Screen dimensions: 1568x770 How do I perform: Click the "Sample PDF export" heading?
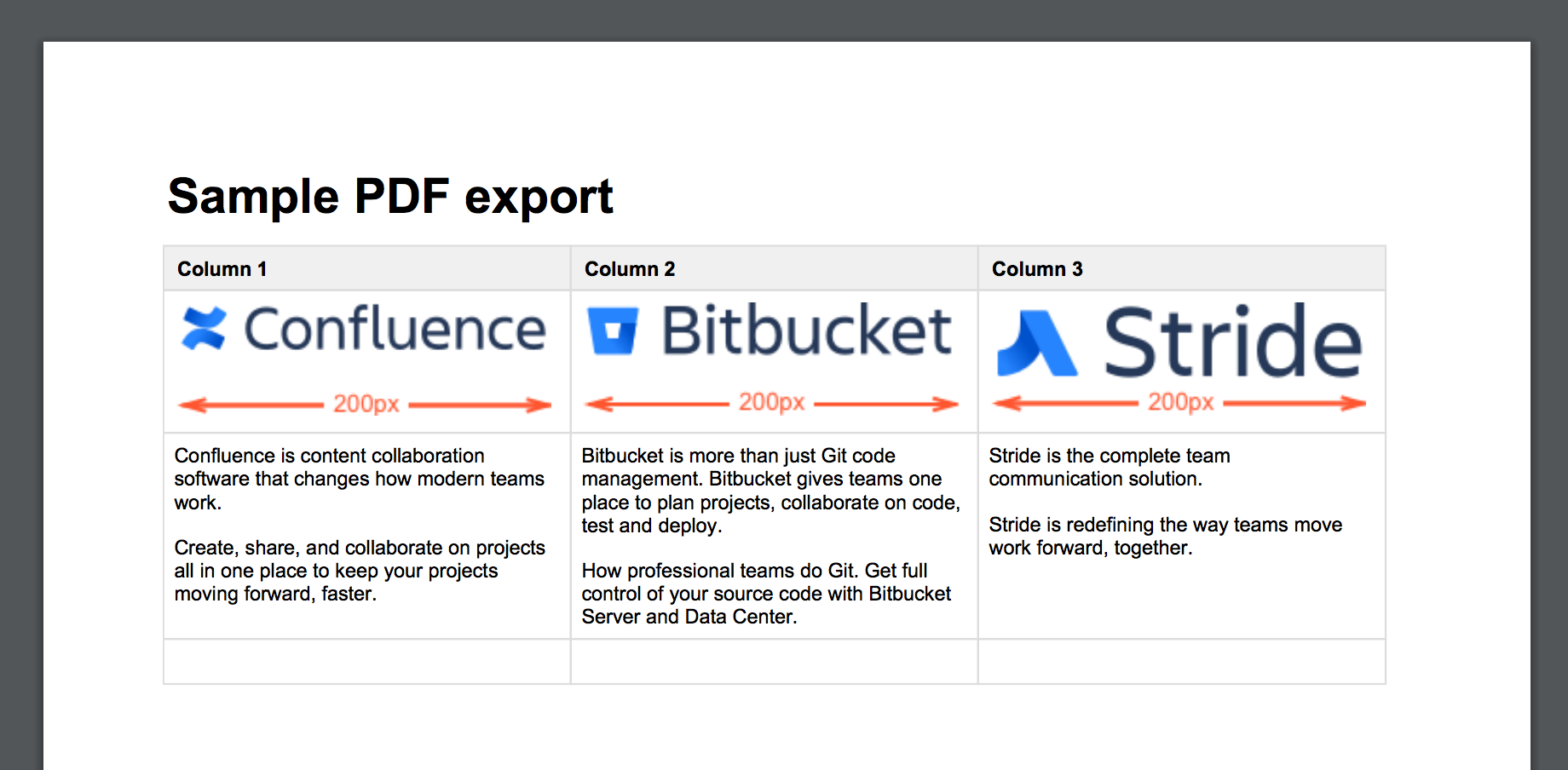pos(390,197)
